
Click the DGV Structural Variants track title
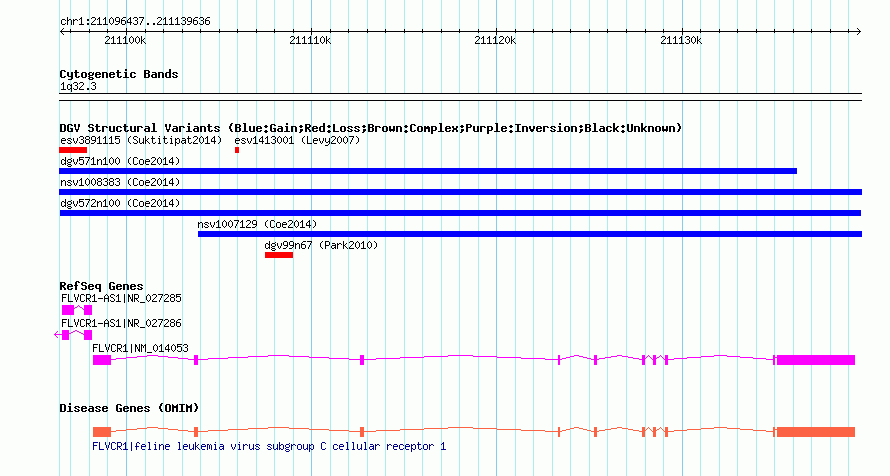pyautogui.click(x=371, y=128)
